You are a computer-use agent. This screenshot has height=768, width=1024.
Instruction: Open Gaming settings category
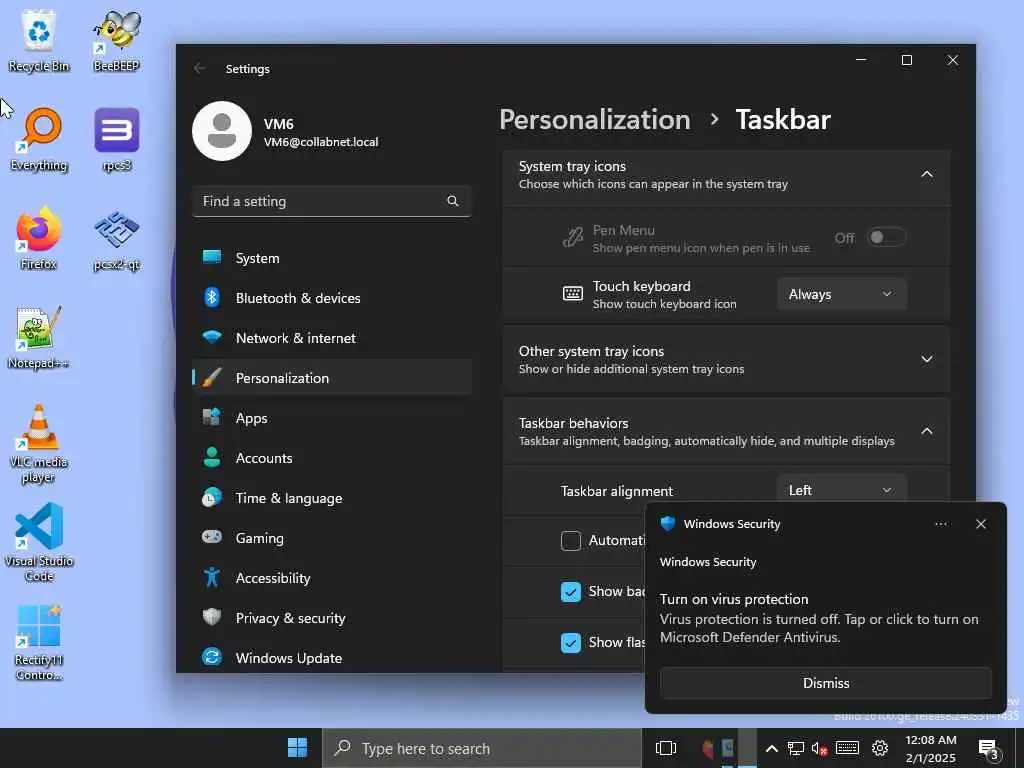pyautogui.click(x=332, y=537)
